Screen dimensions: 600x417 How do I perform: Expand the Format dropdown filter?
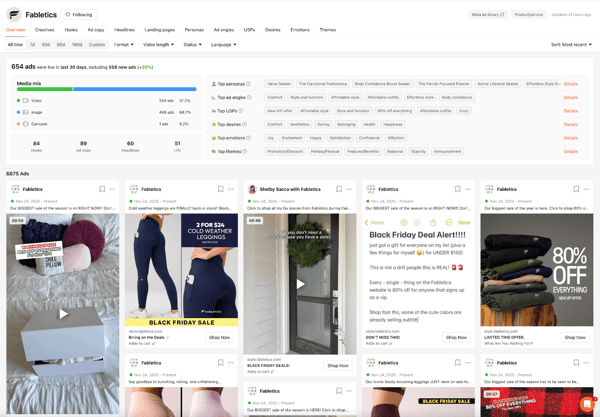coord(124,45)
